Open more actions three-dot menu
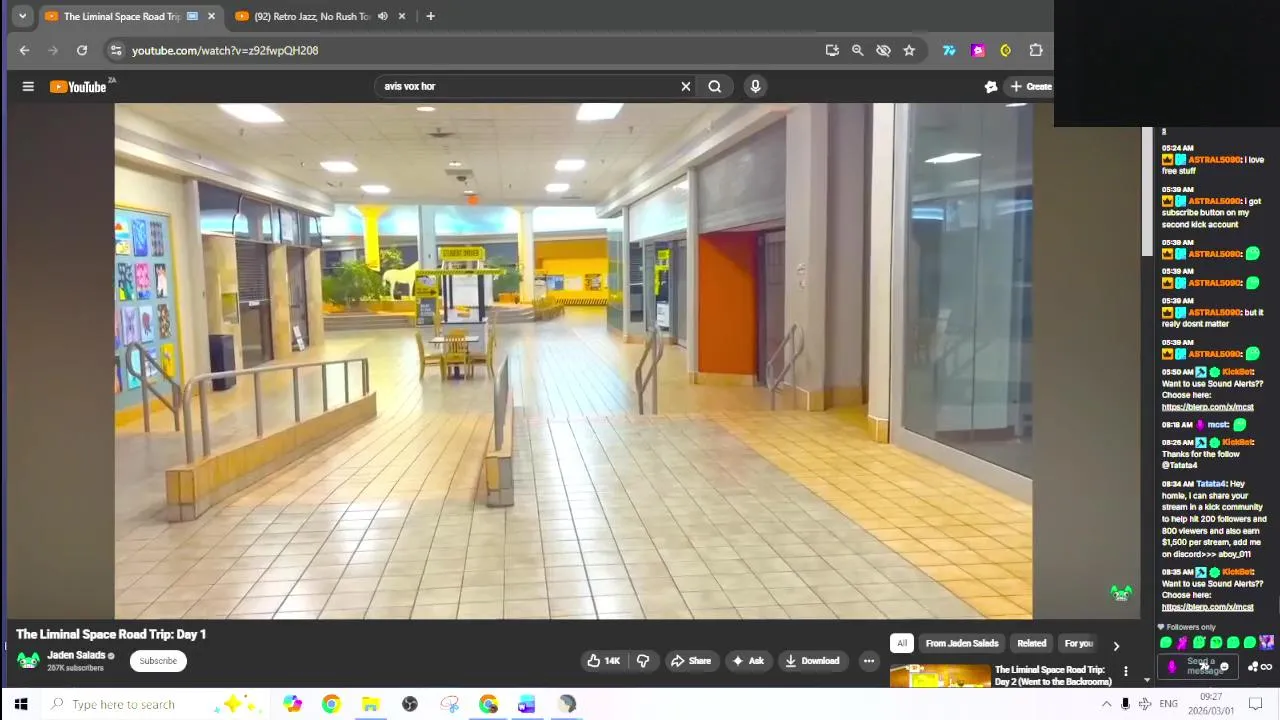The width and height of the screenshot is (1280, 720). coord(868,661)
